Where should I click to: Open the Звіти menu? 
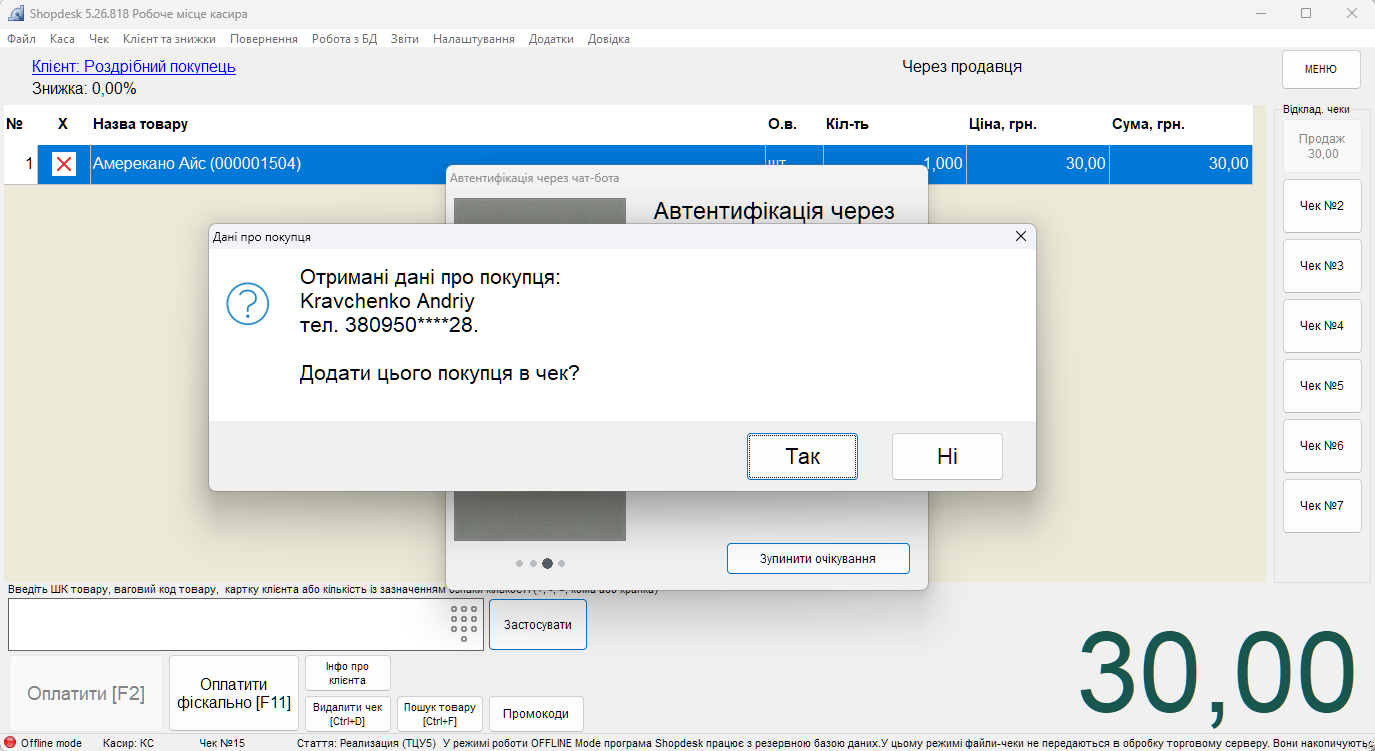point(405,39)
